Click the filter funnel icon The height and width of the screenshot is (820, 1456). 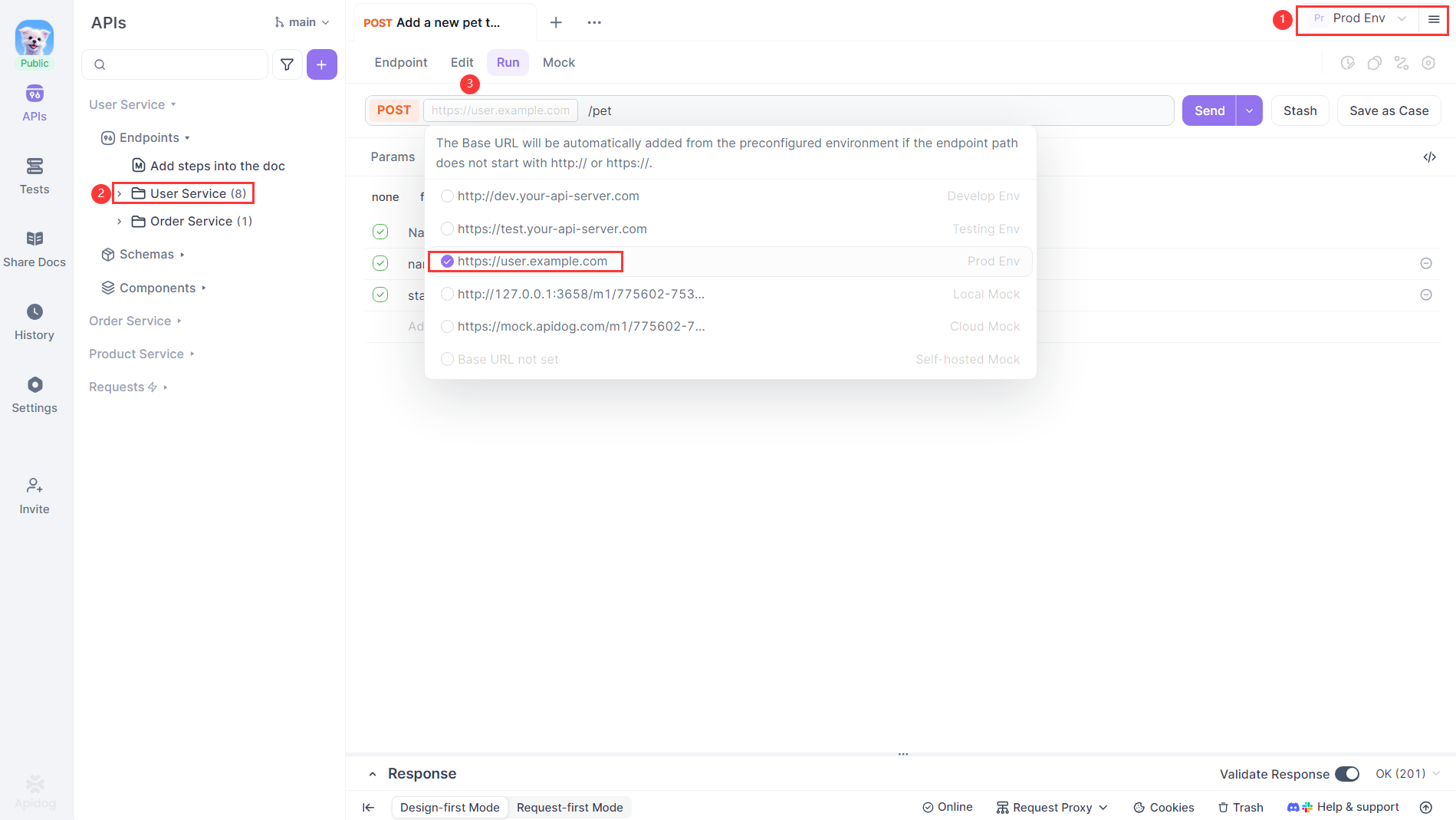(287, 64)
